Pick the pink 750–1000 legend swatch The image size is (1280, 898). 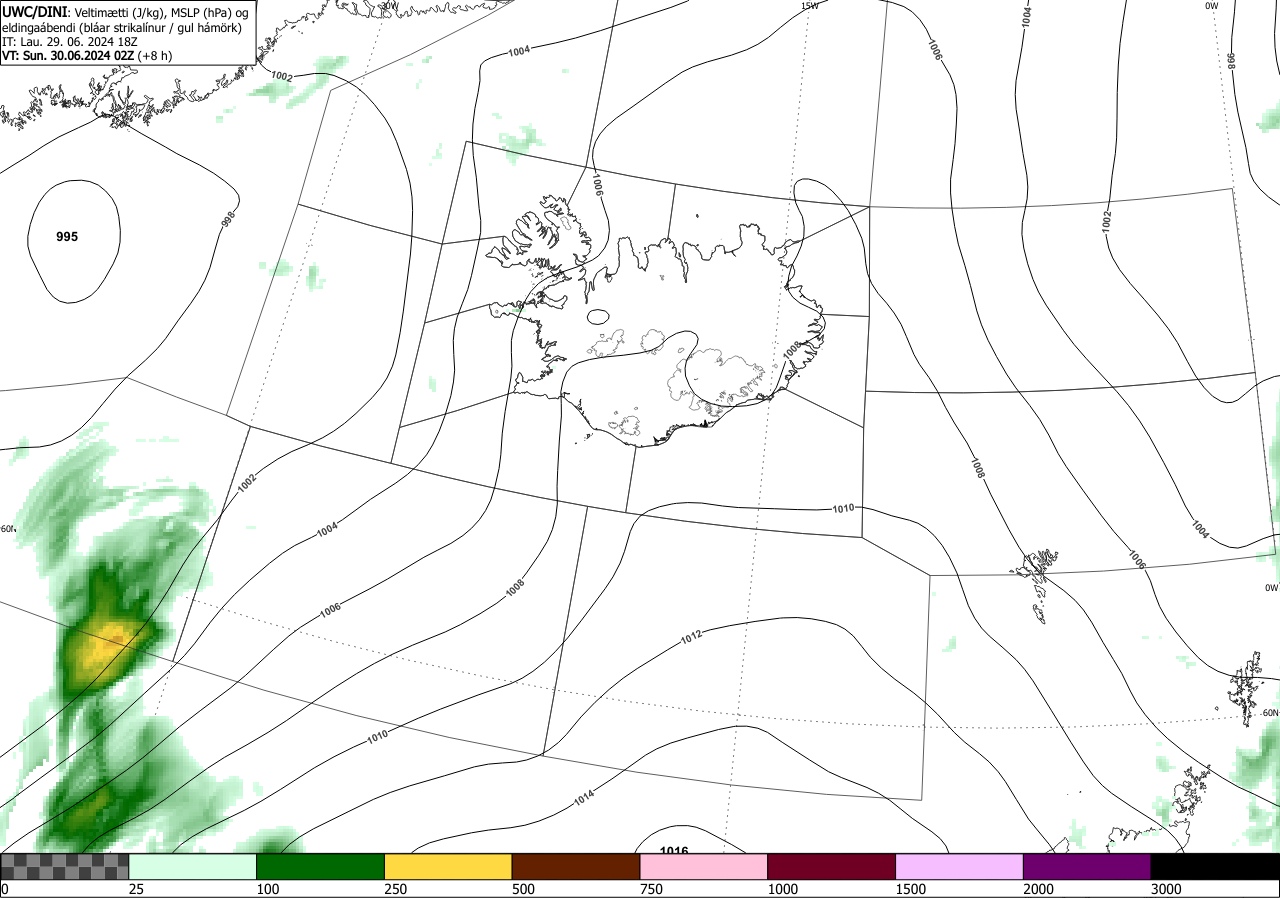704,866
